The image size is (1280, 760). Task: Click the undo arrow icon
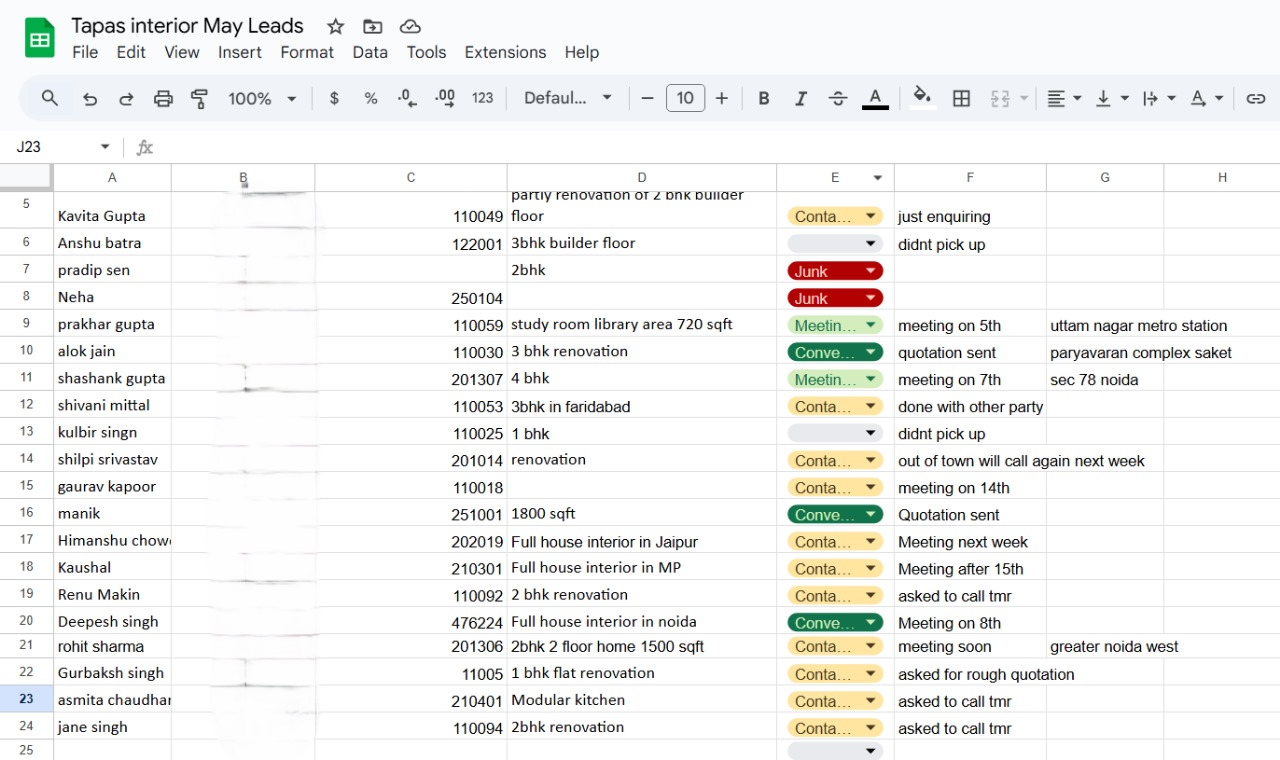click(x=90, y=98)
